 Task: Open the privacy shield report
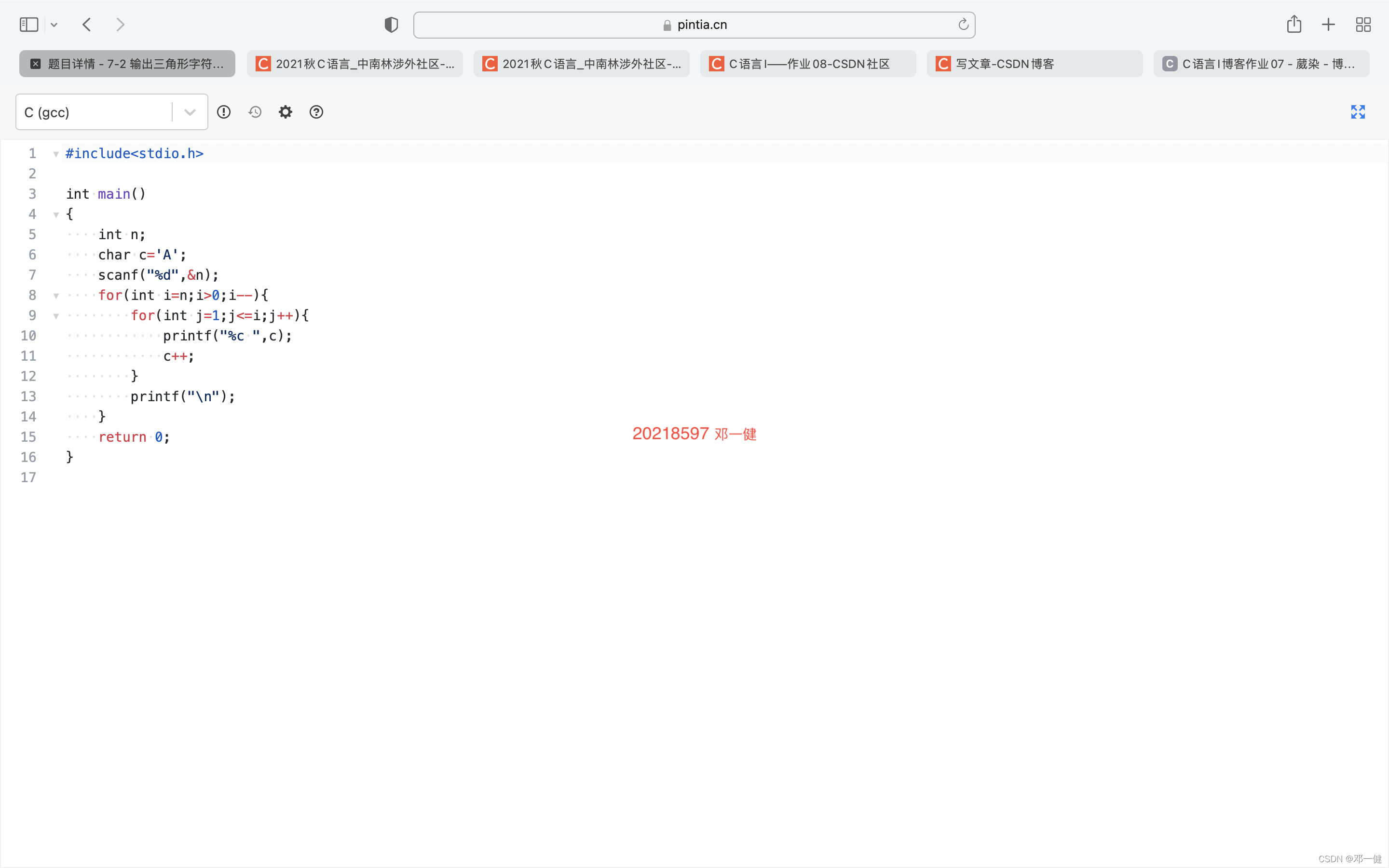coord(391,25)
